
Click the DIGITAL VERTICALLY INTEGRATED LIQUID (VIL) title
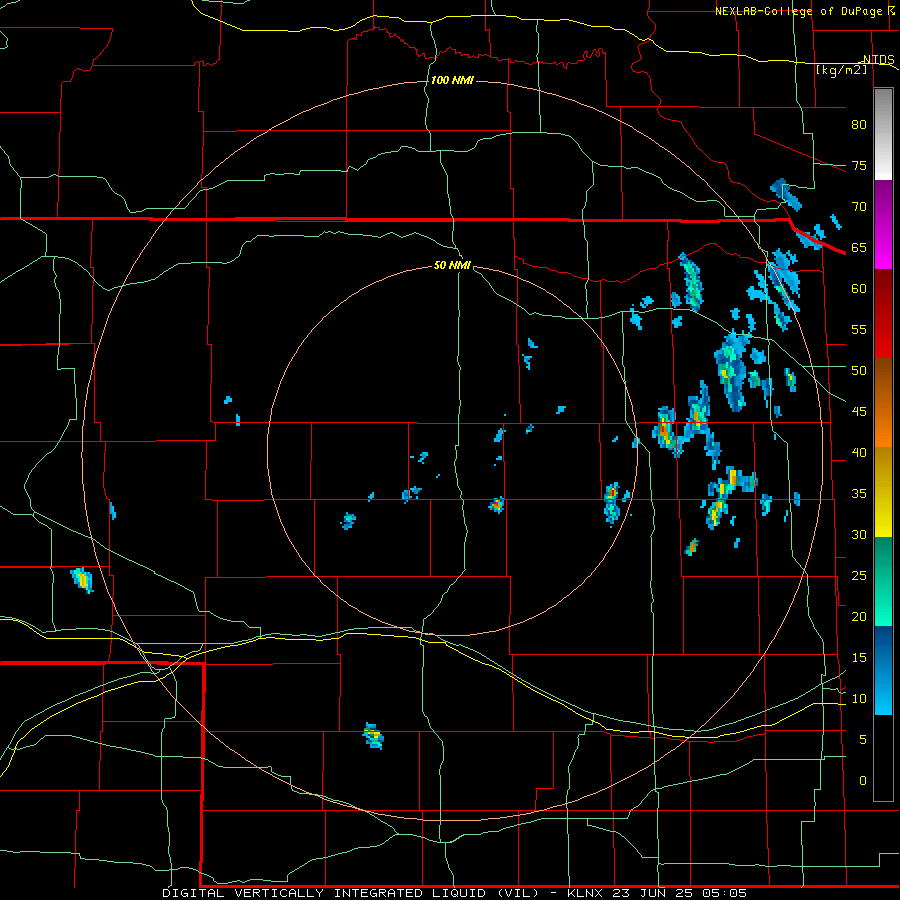[x=352, y=893]
